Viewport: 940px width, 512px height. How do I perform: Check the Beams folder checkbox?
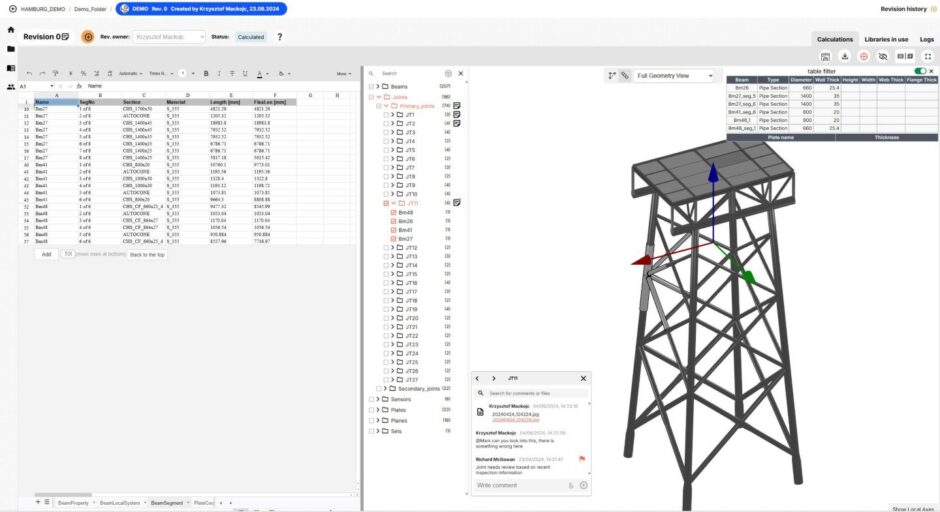[x=371, y=87]
